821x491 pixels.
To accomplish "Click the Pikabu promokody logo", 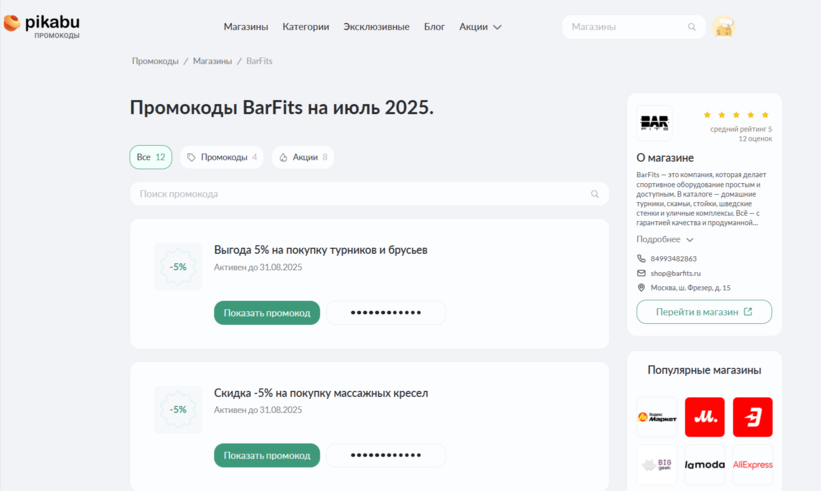I will (42, 27).
